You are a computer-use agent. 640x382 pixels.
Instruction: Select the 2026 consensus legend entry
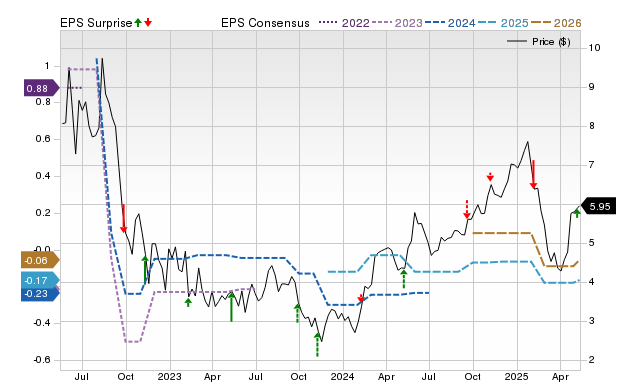(556, 23)
